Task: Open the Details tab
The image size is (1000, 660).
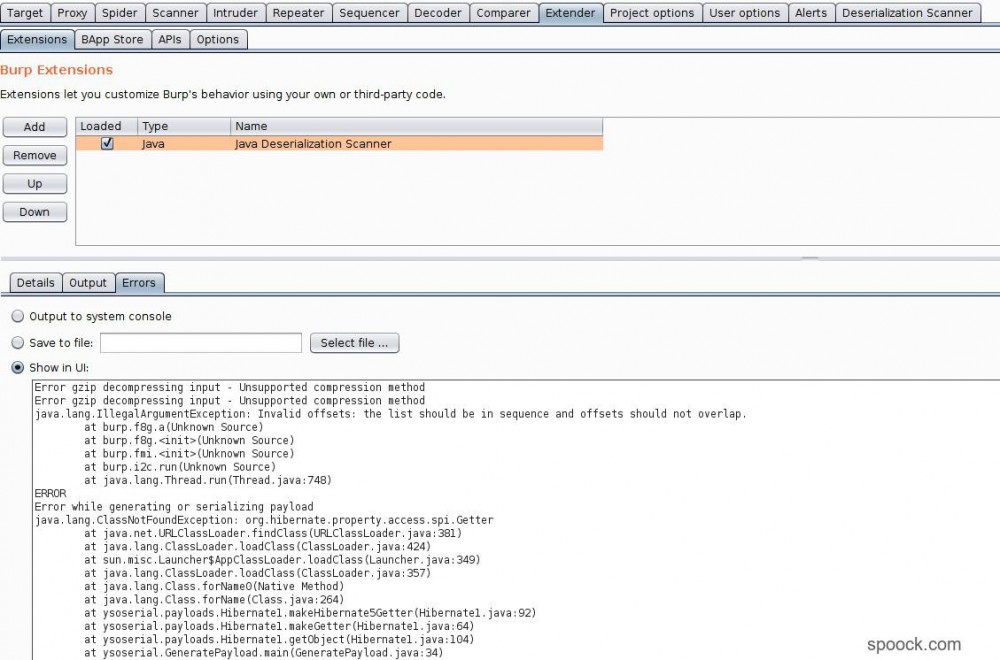Action: [x=36, y=282]
